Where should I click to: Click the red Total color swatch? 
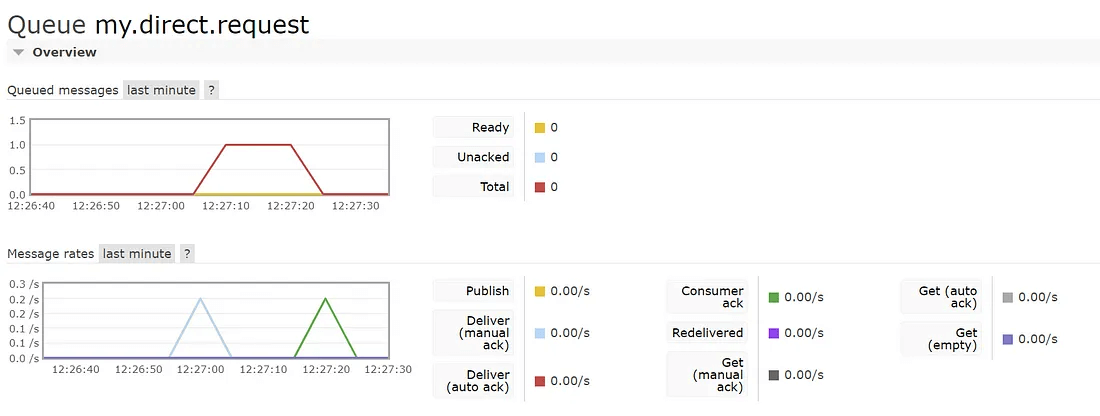pos(540,188)
